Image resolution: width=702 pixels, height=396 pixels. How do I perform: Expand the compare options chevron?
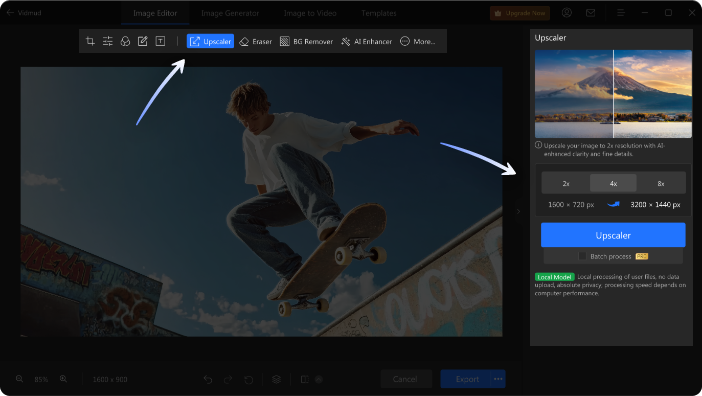click(319, 379)
